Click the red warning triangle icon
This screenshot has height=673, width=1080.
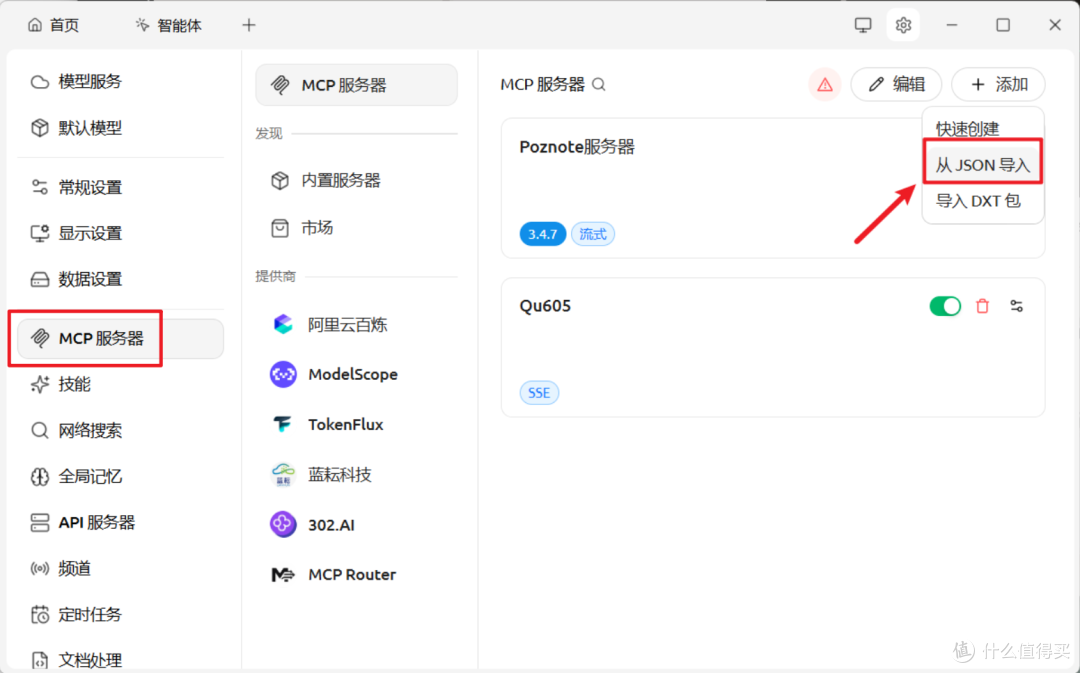tap(824, 85)
